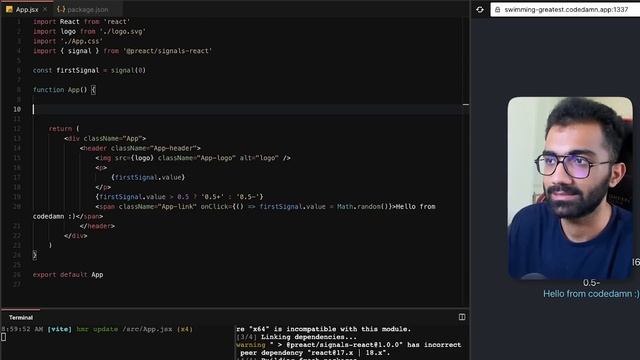Click the lock icon in address bar

[498, 9]
